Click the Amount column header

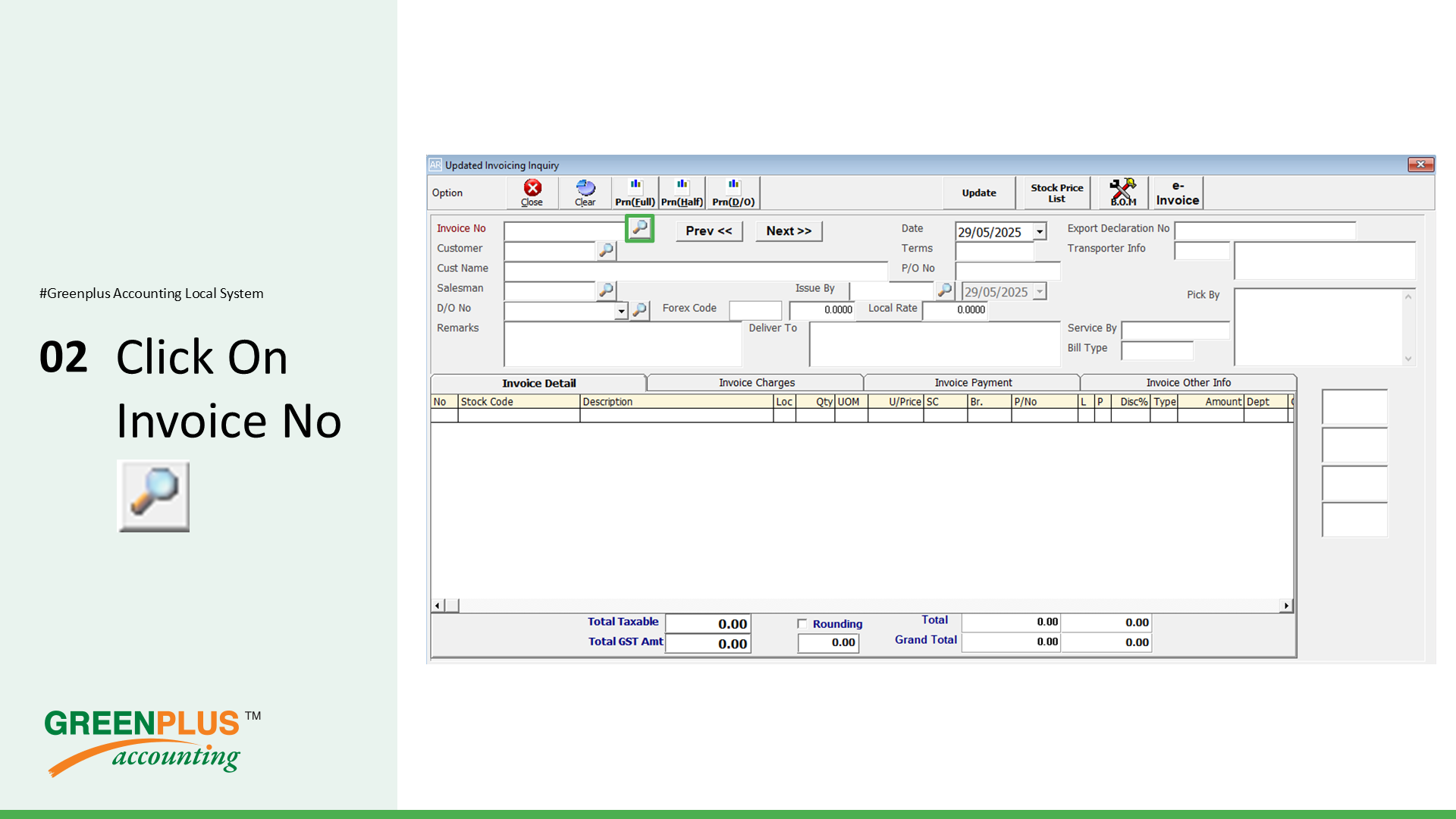coord(1210,402)
